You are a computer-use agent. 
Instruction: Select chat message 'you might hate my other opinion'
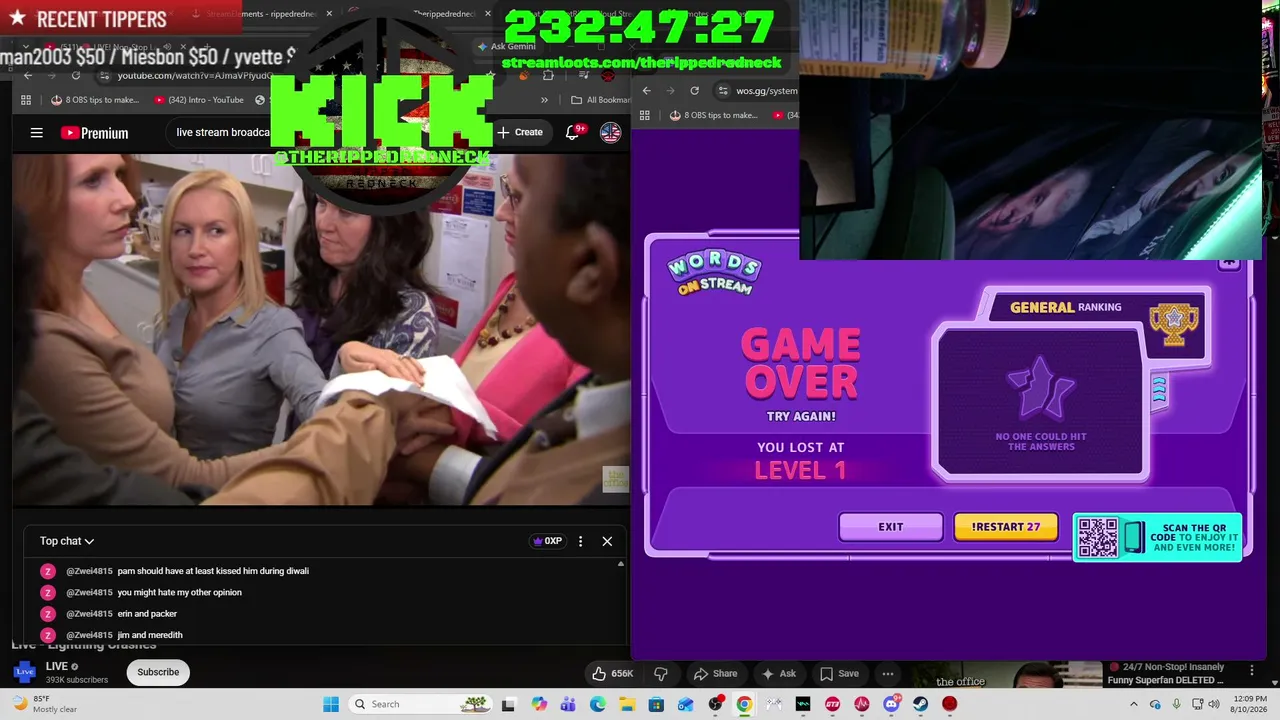(179, 592)
